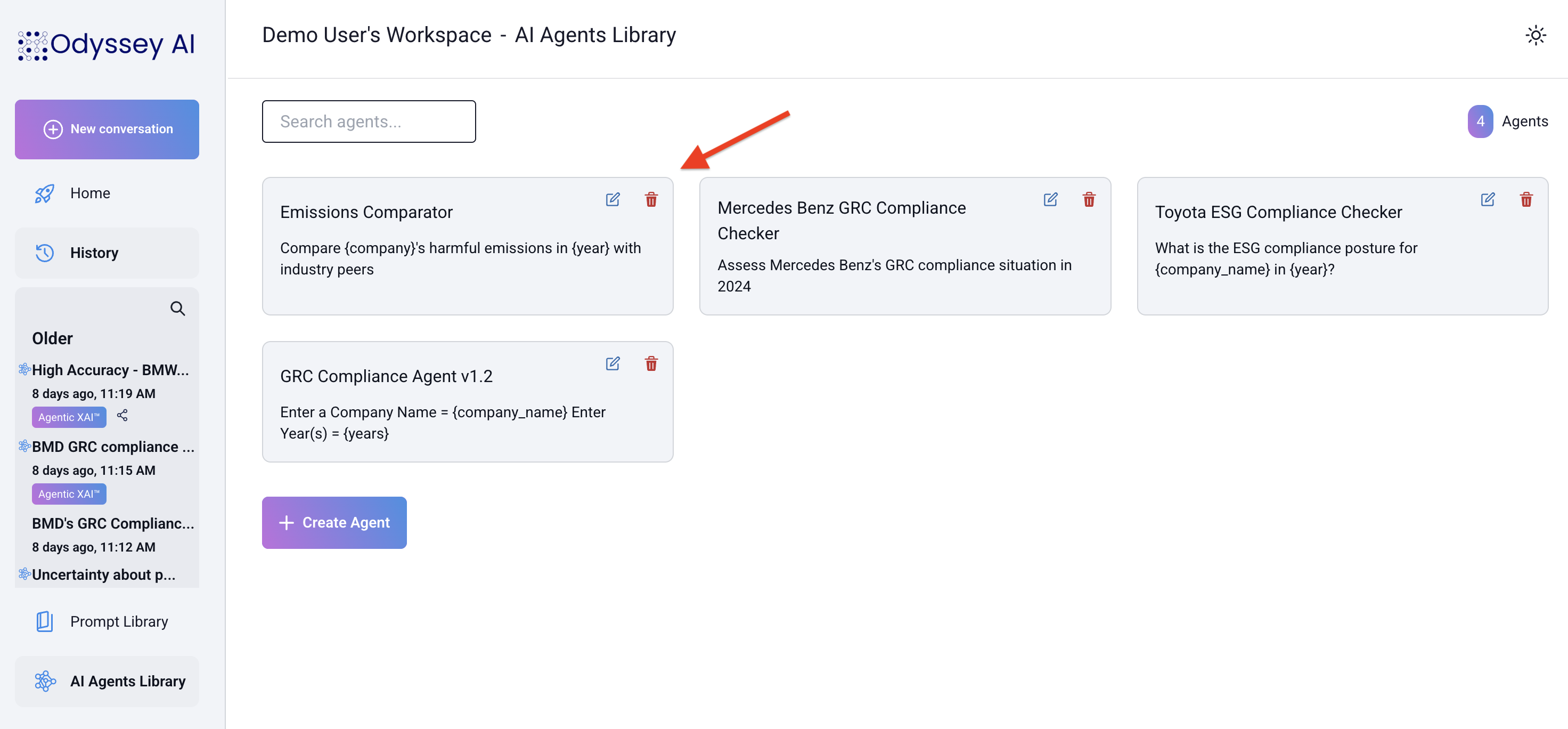Image resolution: width=1568 pixels, height=729 pixels.
Task: Go to Home in the sidebar
Action: coord(107,193)
